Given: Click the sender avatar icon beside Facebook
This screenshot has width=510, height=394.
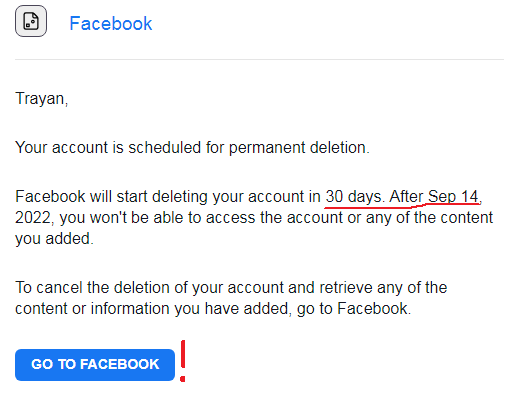Looking at the screenshot, I should pyautogui.click(x=31, y=21).
